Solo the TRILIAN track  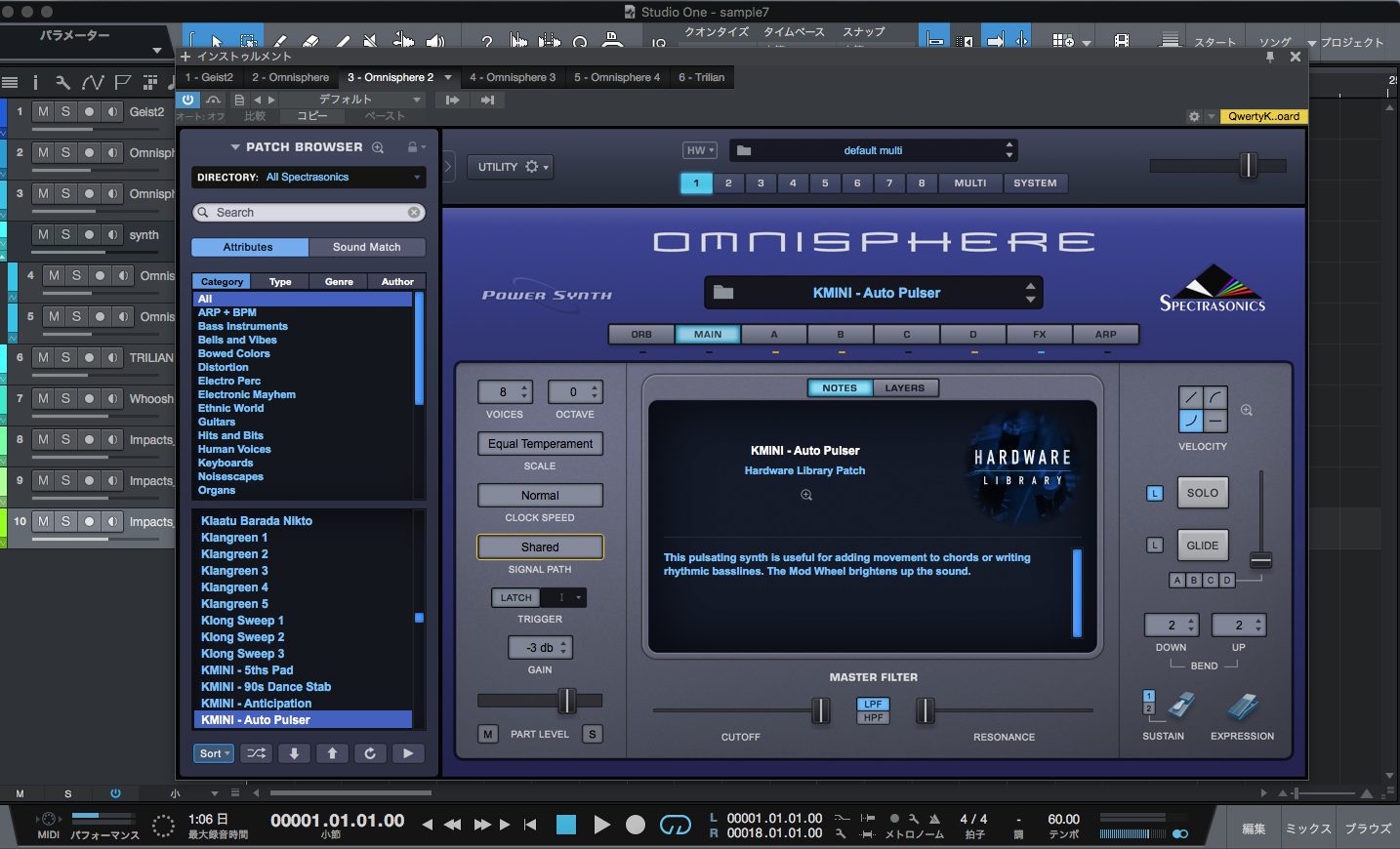pos(65,357)
